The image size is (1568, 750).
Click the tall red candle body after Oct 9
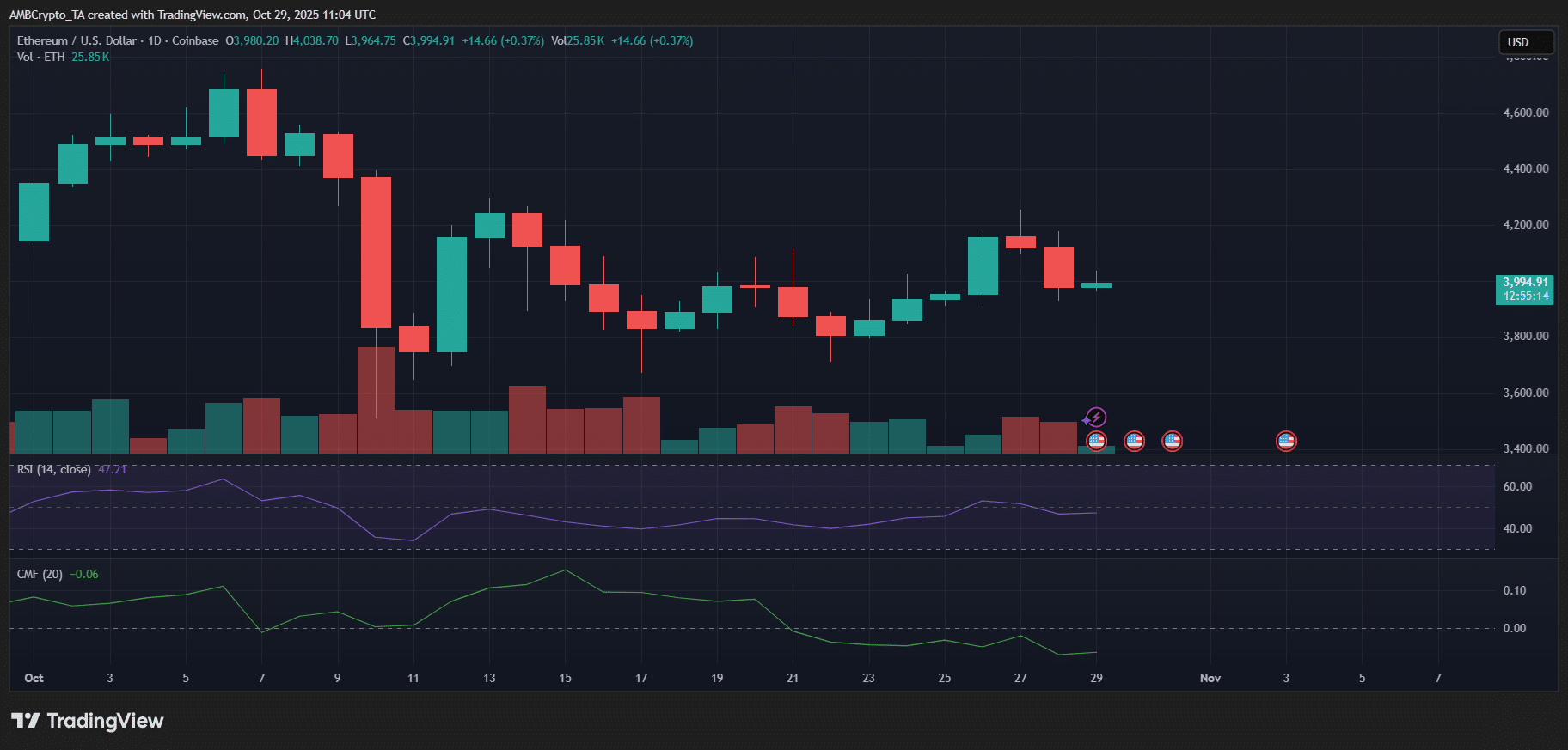[376, 253]
